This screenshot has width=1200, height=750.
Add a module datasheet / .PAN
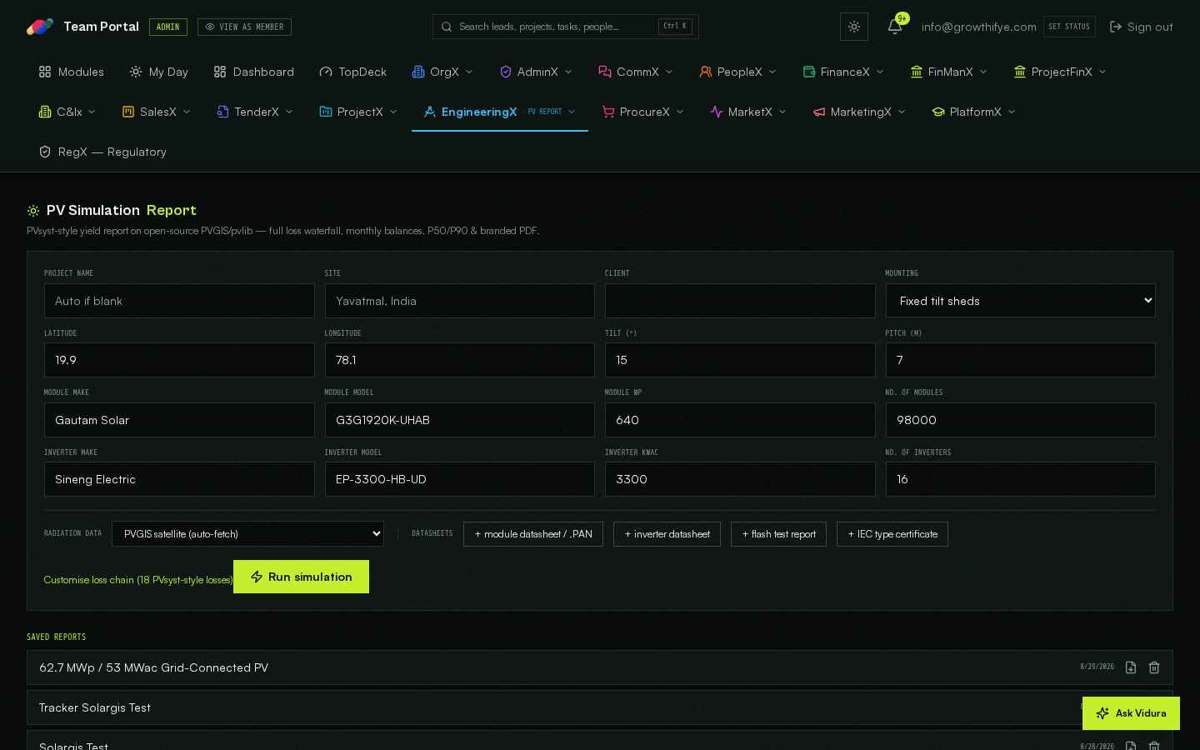pyautogui.click(x=533, y=534)
